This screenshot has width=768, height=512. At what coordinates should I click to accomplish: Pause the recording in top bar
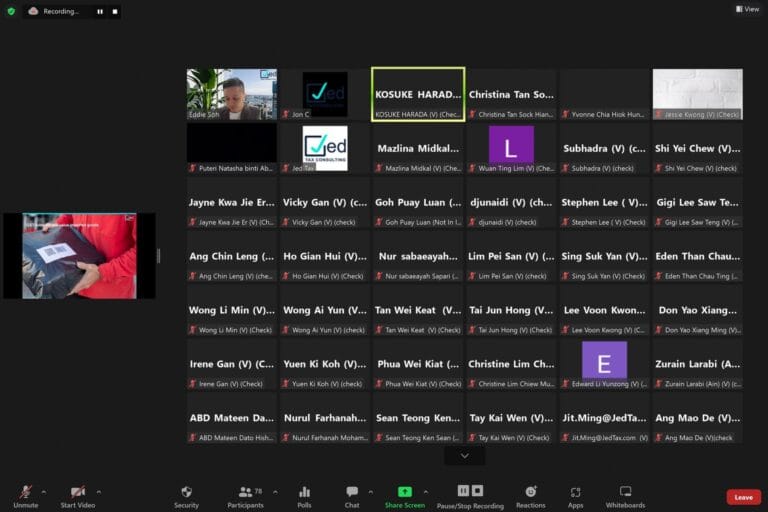pos(99,12)
